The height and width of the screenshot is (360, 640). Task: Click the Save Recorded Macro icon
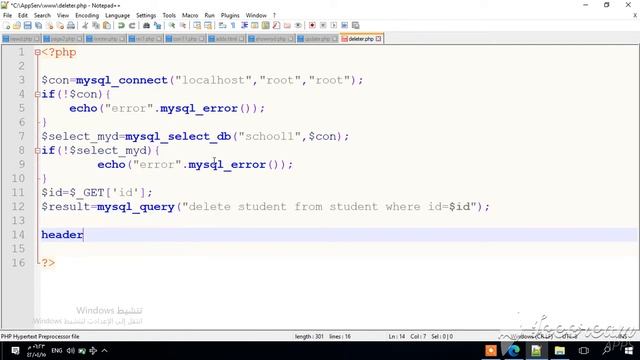pyautogui.click(x=356, y=25)
